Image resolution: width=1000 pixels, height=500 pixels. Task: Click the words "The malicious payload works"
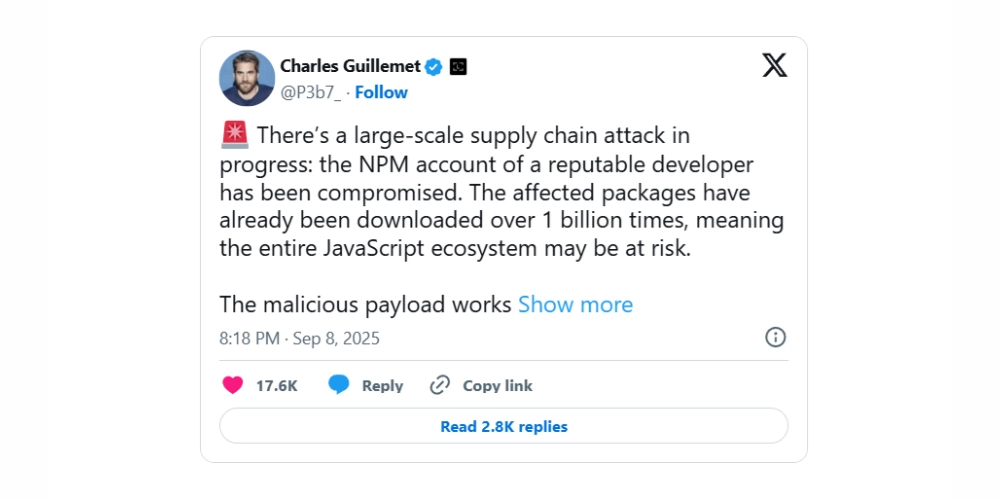coord(365,304)
